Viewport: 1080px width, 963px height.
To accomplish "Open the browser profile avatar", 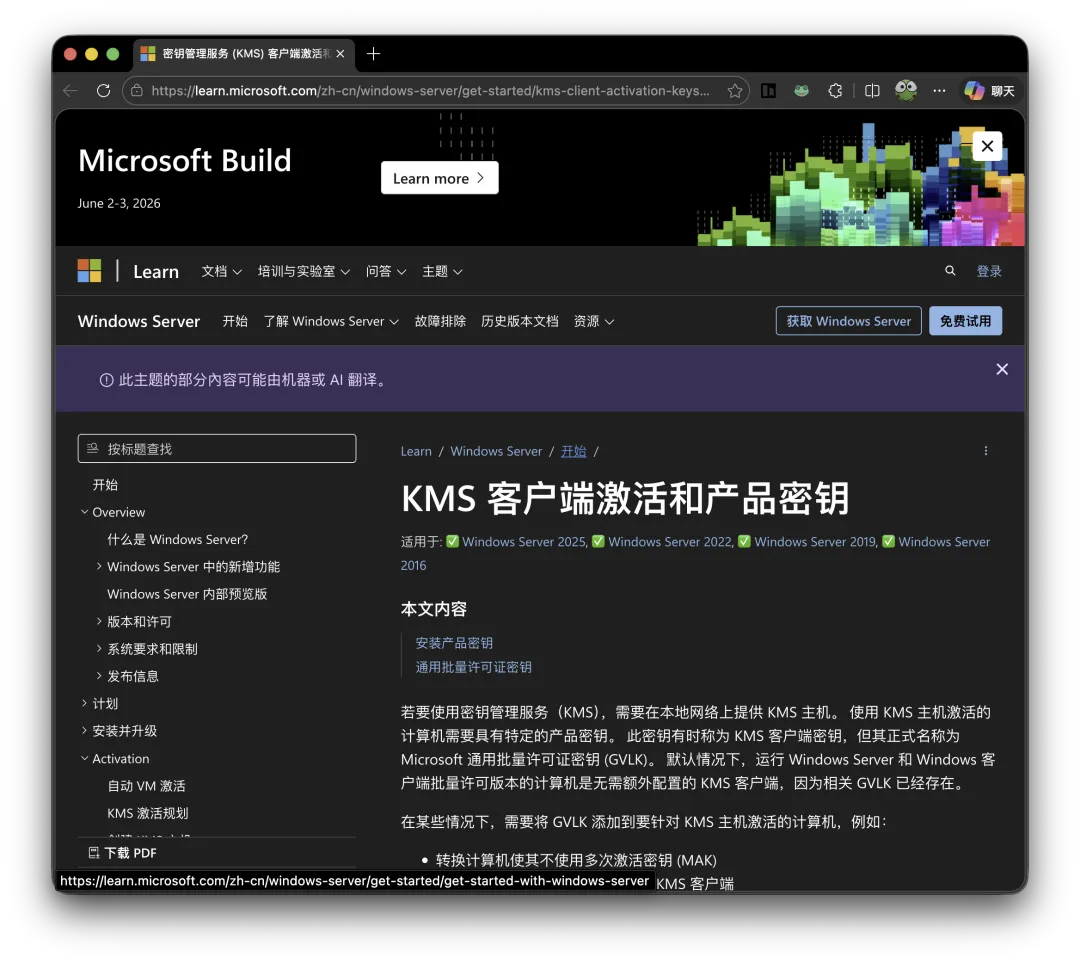I will (x=906, y=90).
